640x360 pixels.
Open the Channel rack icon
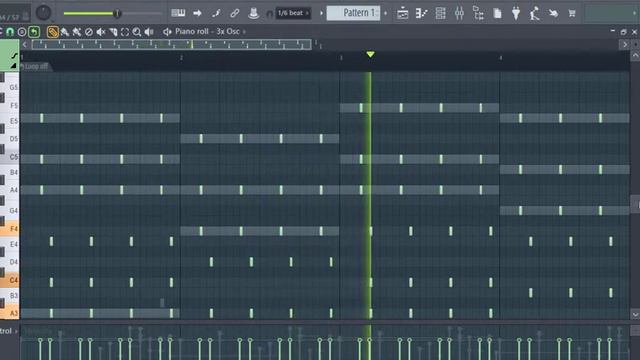point(440,13)
